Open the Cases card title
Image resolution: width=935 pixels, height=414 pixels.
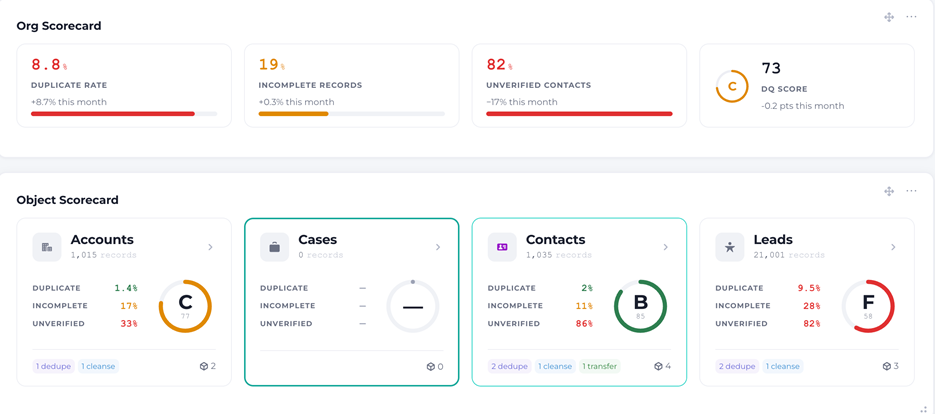[318, 240]
